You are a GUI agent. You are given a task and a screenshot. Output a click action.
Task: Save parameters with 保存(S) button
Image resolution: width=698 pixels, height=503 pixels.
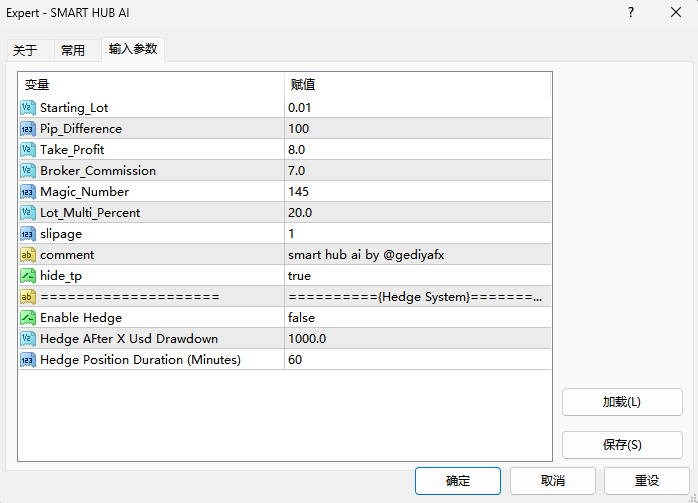click(x=622, y=445)
